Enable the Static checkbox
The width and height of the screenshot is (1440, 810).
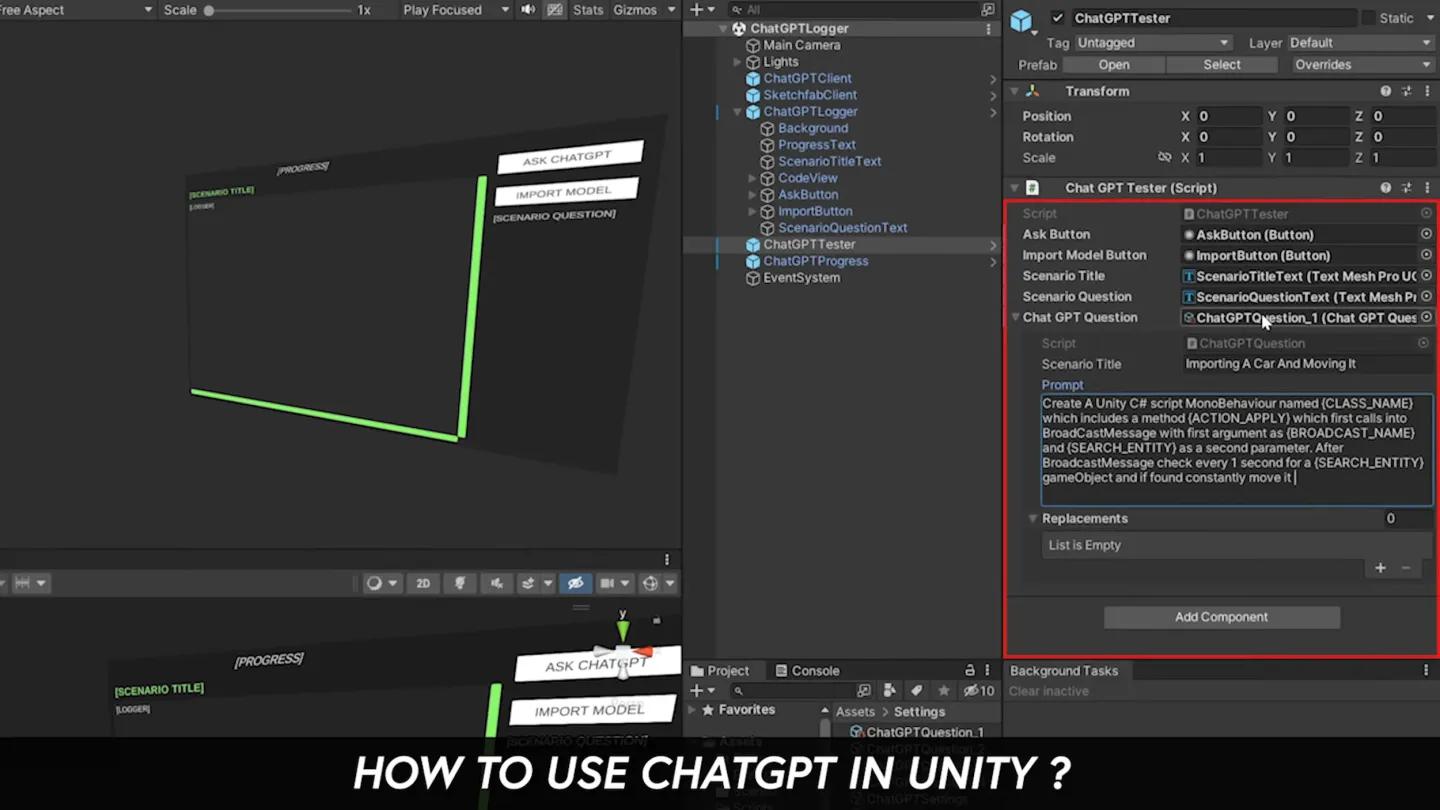click(x=1368, y=18)
